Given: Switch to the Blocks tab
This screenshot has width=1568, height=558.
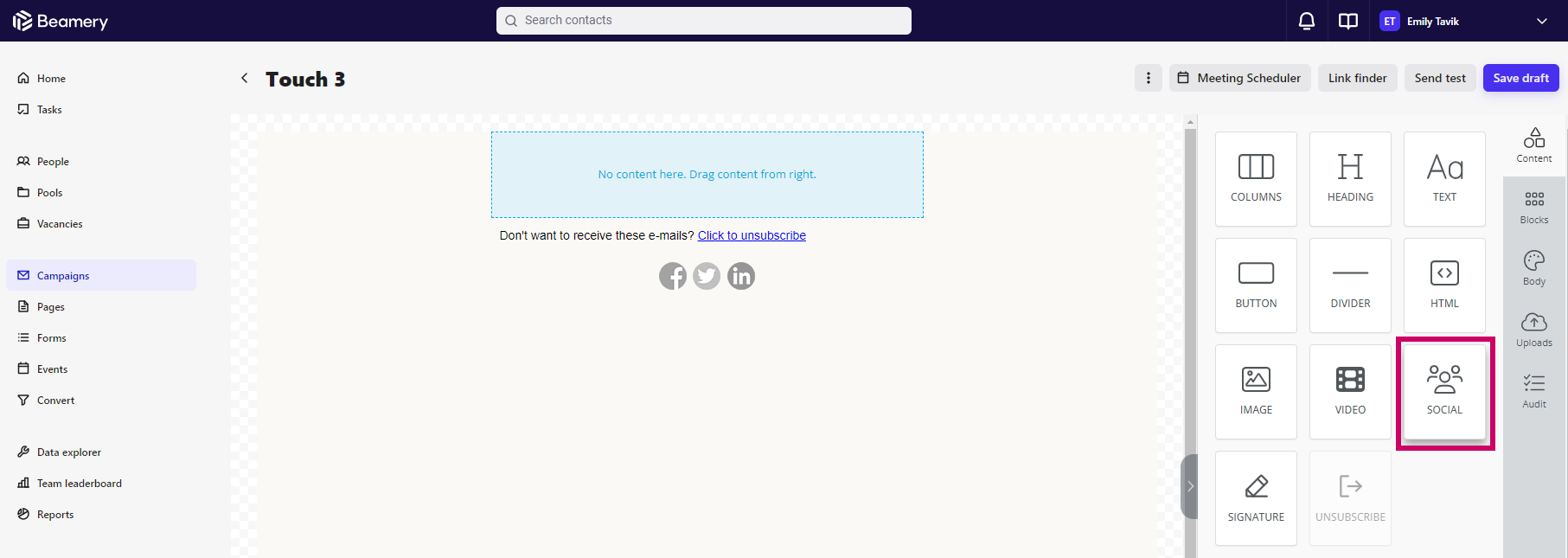Looking at the screenshot, I should 1534,208.
